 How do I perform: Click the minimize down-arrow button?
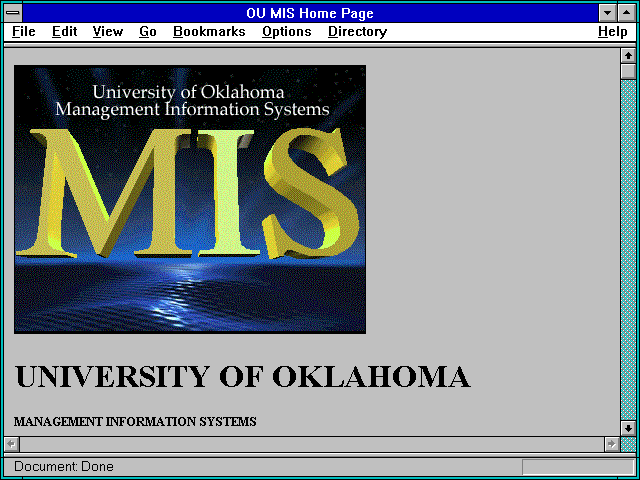tap(607, 13)
